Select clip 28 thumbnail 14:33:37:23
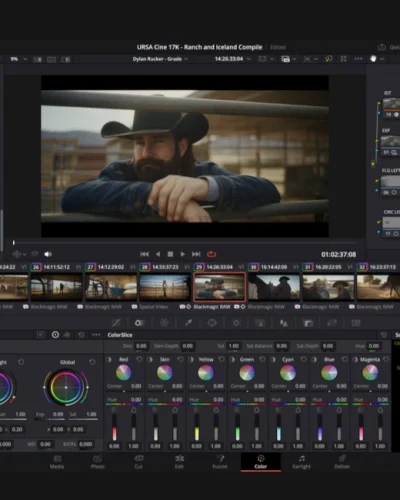The height and width of the screenshot is (500, 400). pyautogui.click(x=164, y=287)
